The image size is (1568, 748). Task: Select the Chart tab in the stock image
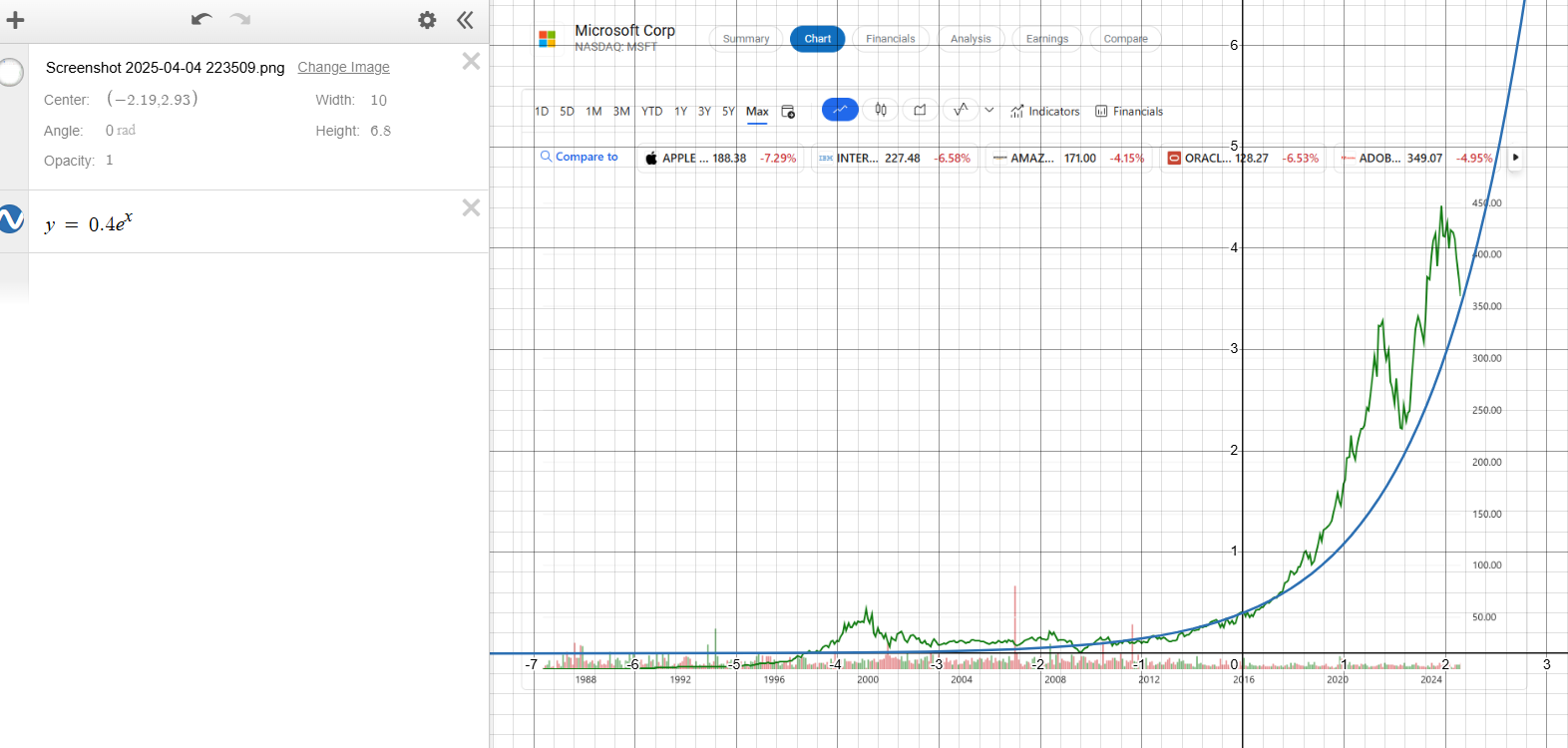pyautogui.click(x=817, y=39)
